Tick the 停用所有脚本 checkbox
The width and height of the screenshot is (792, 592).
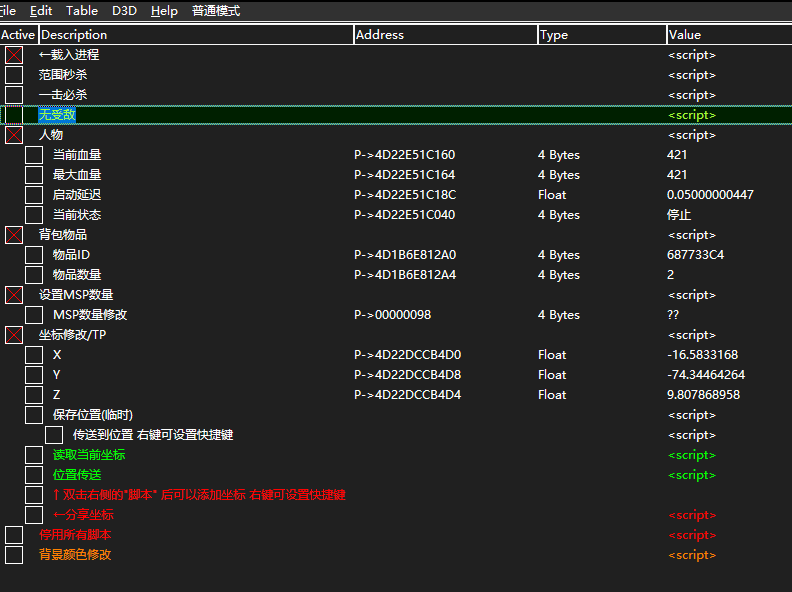[x=14, y=535]
